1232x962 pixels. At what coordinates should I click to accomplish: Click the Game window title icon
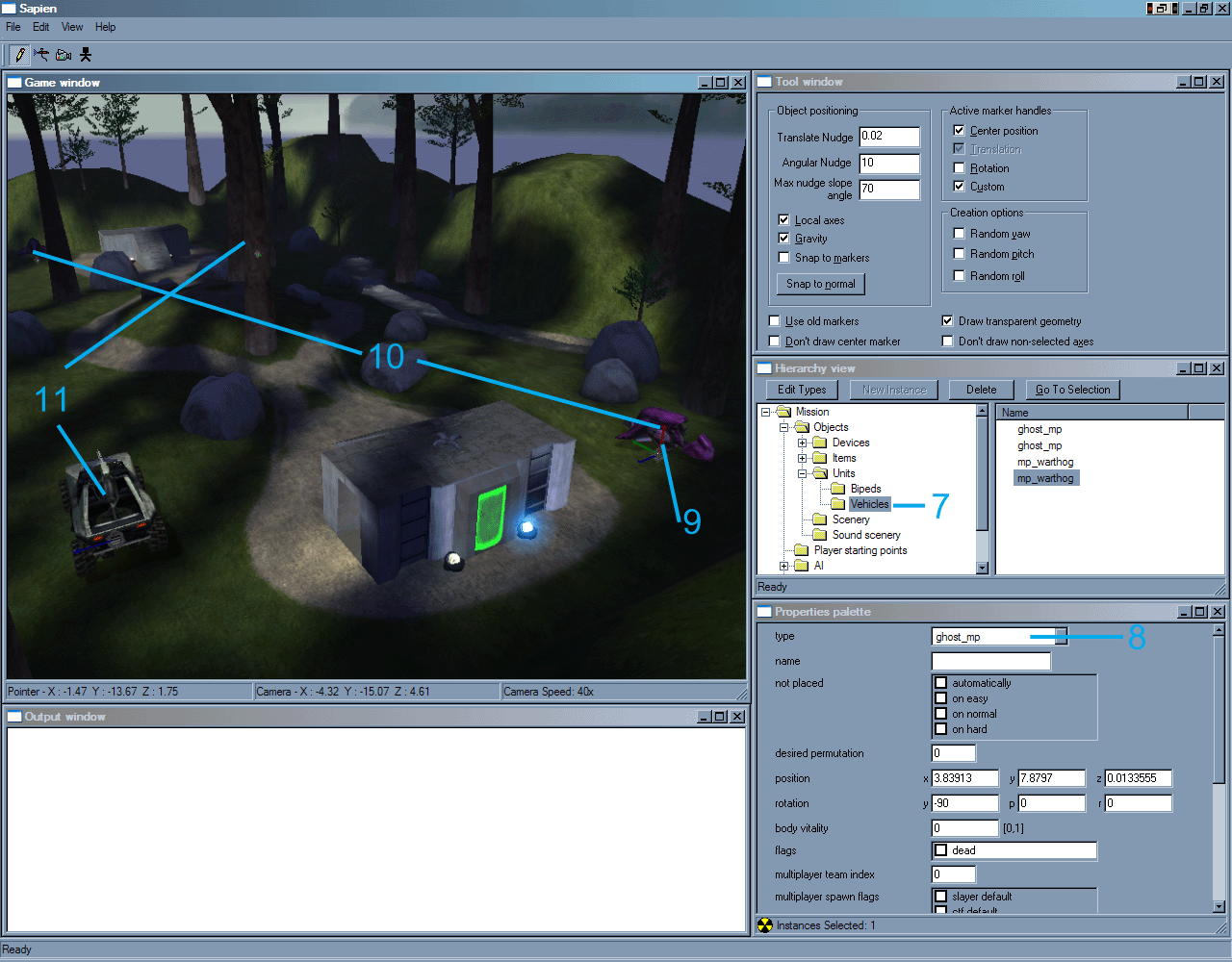point(14,83)
